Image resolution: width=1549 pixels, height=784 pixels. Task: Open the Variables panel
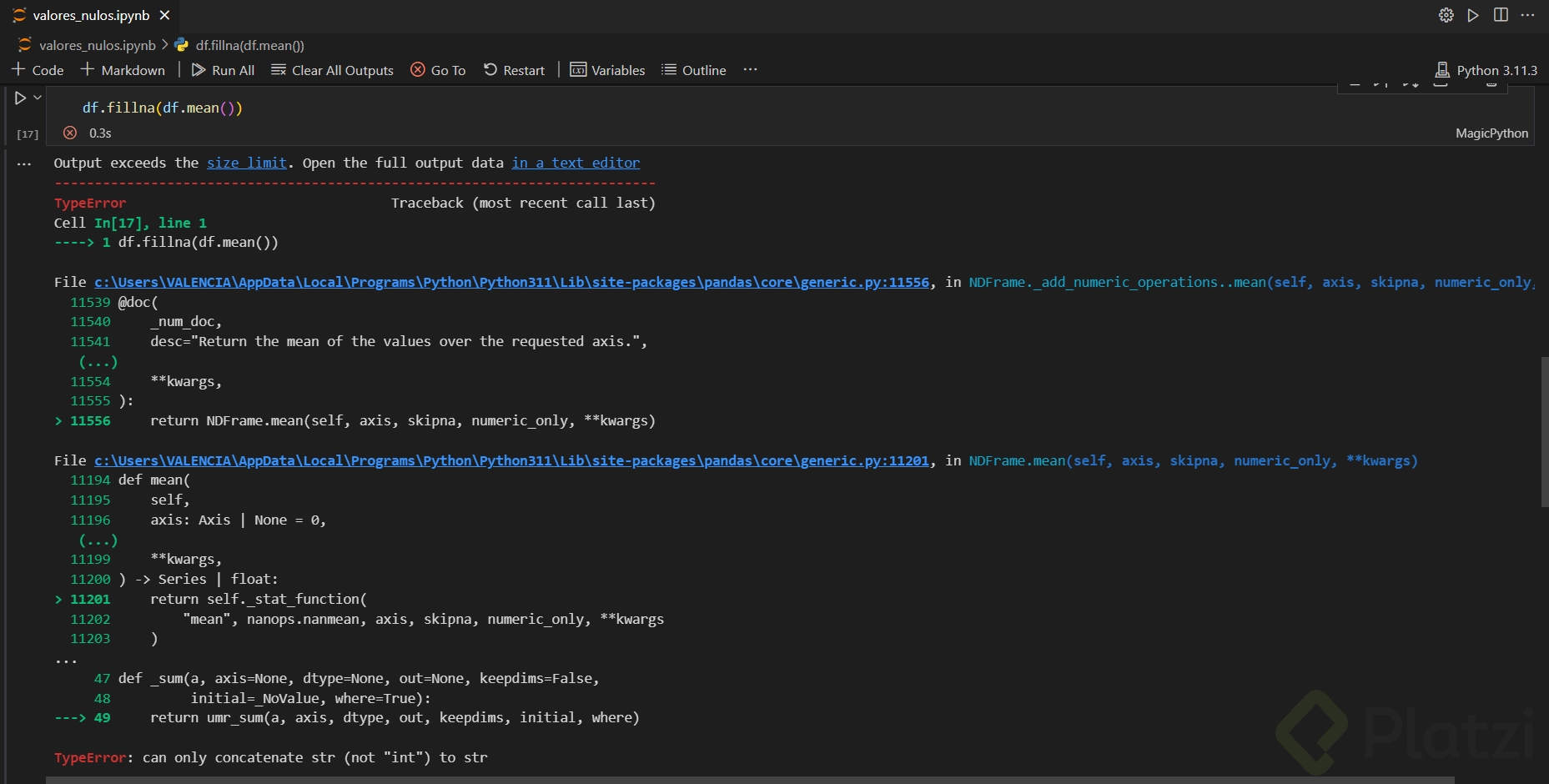pyautogui.click(x=607, y=70)
